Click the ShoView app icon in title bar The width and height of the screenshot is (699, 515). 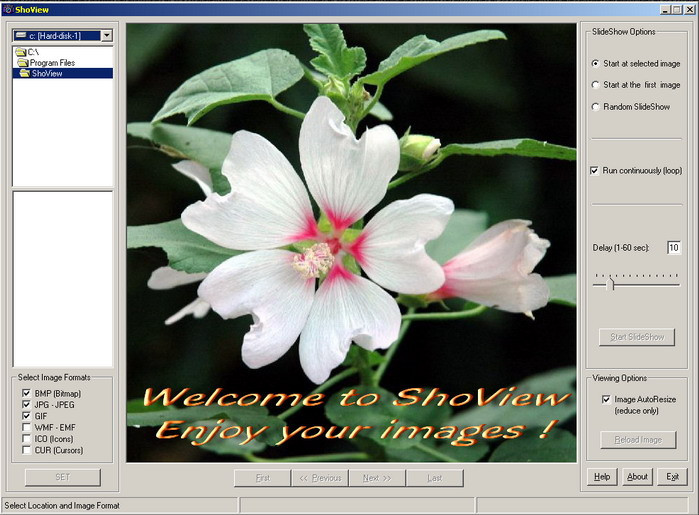coord(8,9)
